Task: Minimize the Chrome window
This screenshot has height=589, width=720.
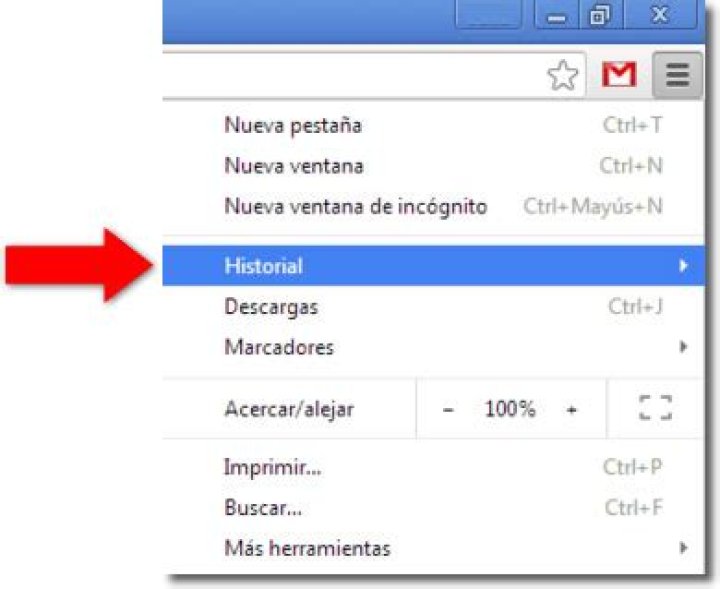Action: tap(557, 15)
